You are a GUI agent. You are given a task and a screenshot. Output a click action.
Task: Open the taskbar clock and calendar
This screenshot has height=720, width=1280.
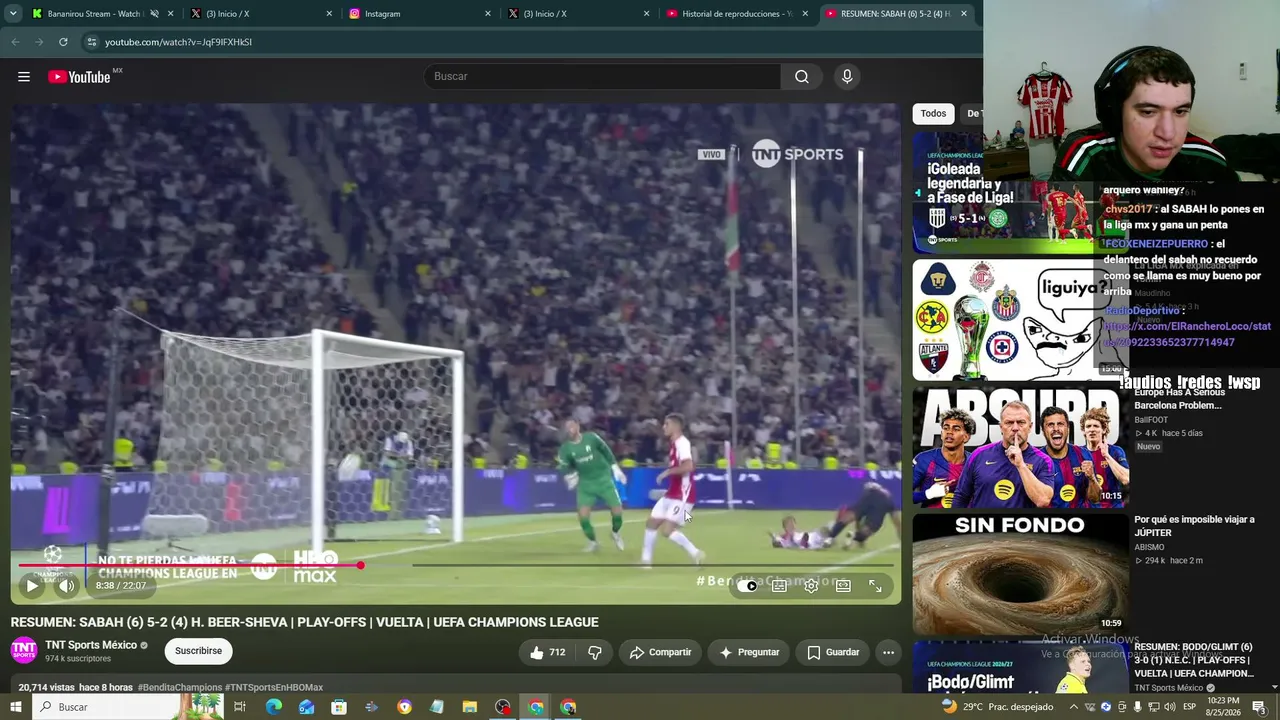(x=1222, y=707)
